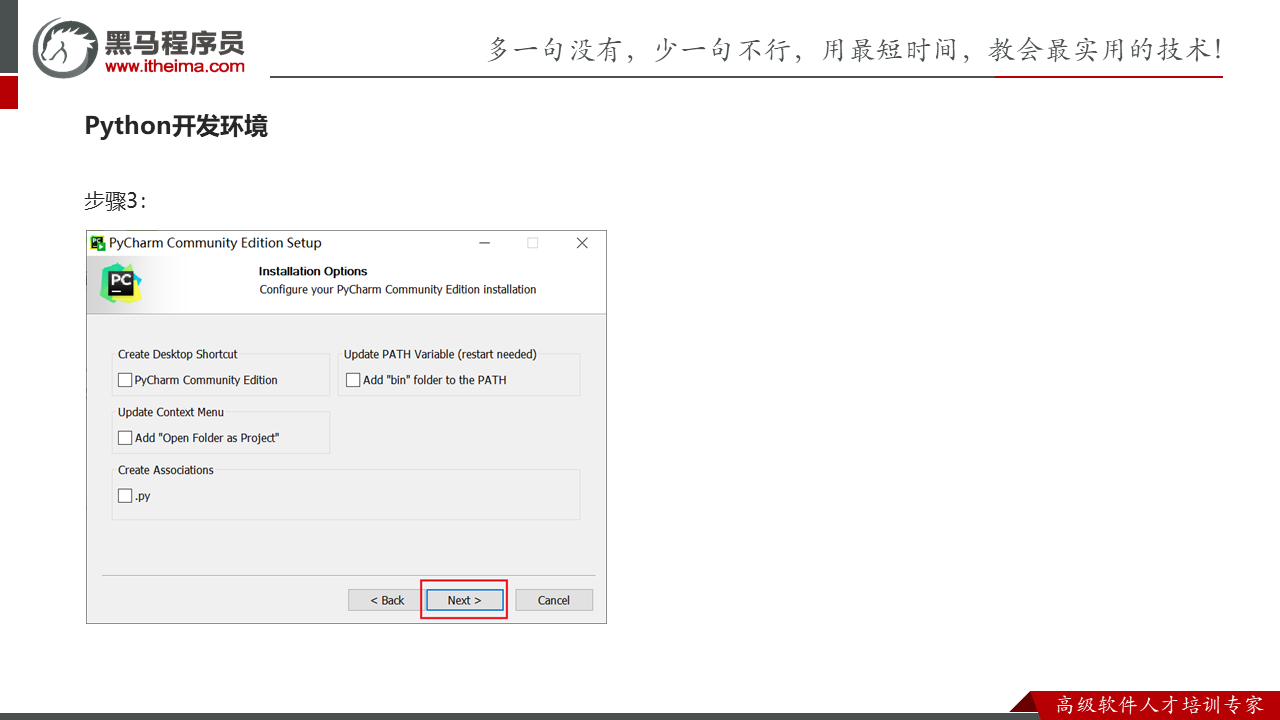
Task: Toggle the .py file association checkbox
Action: pyautogui.click(x=126, y=496)
